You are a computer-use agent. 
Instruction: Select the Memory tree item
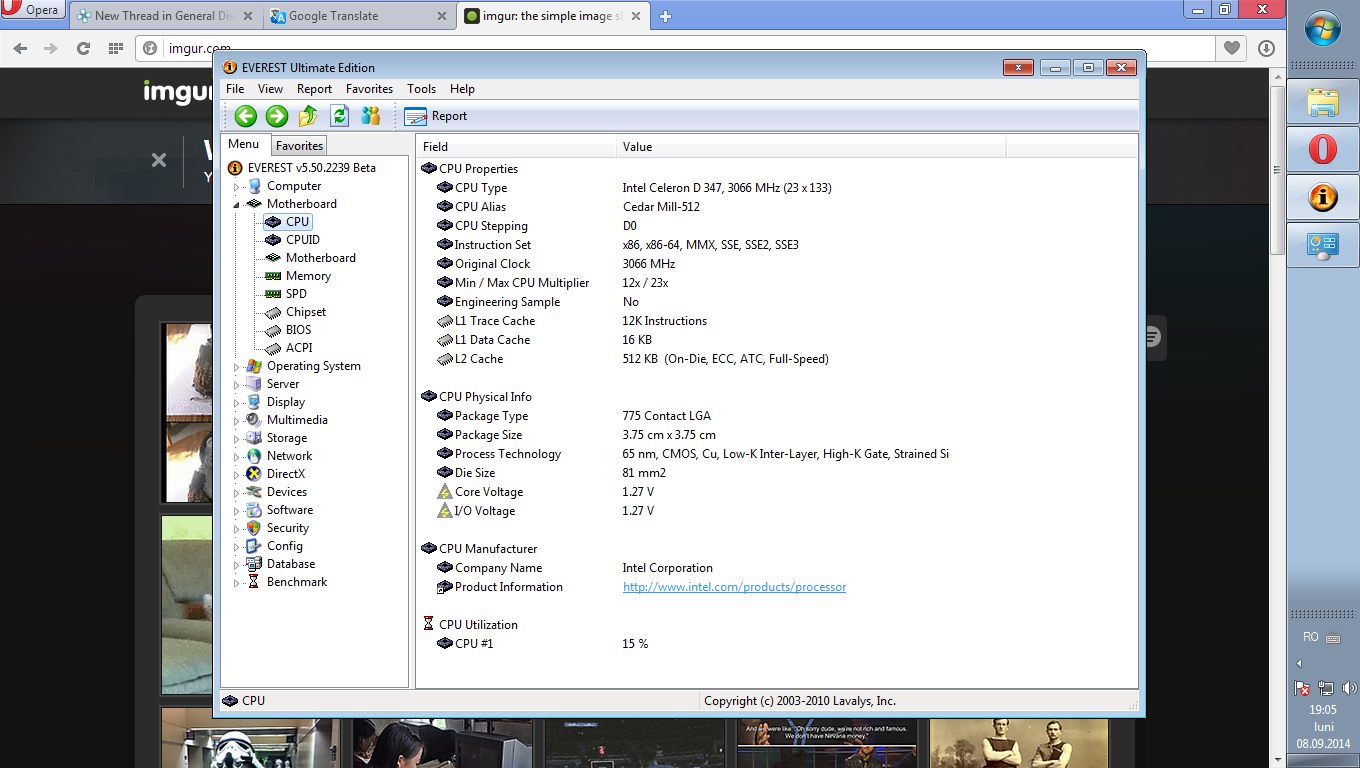point(308,276)
